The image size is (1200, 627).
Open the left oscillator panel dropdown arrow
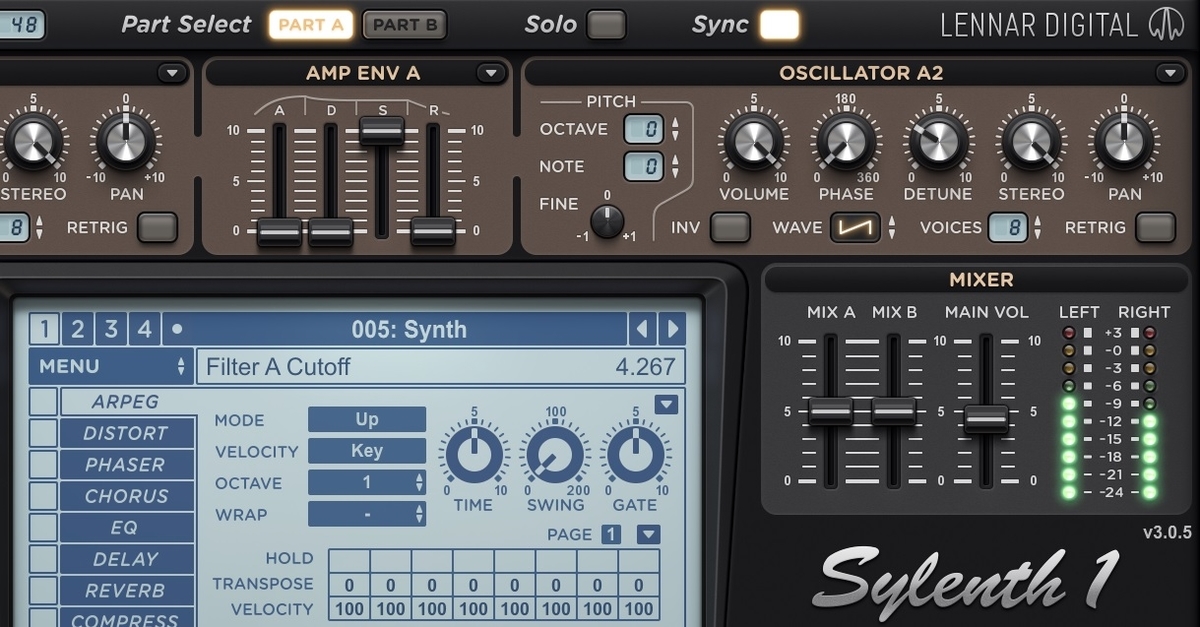172,73
